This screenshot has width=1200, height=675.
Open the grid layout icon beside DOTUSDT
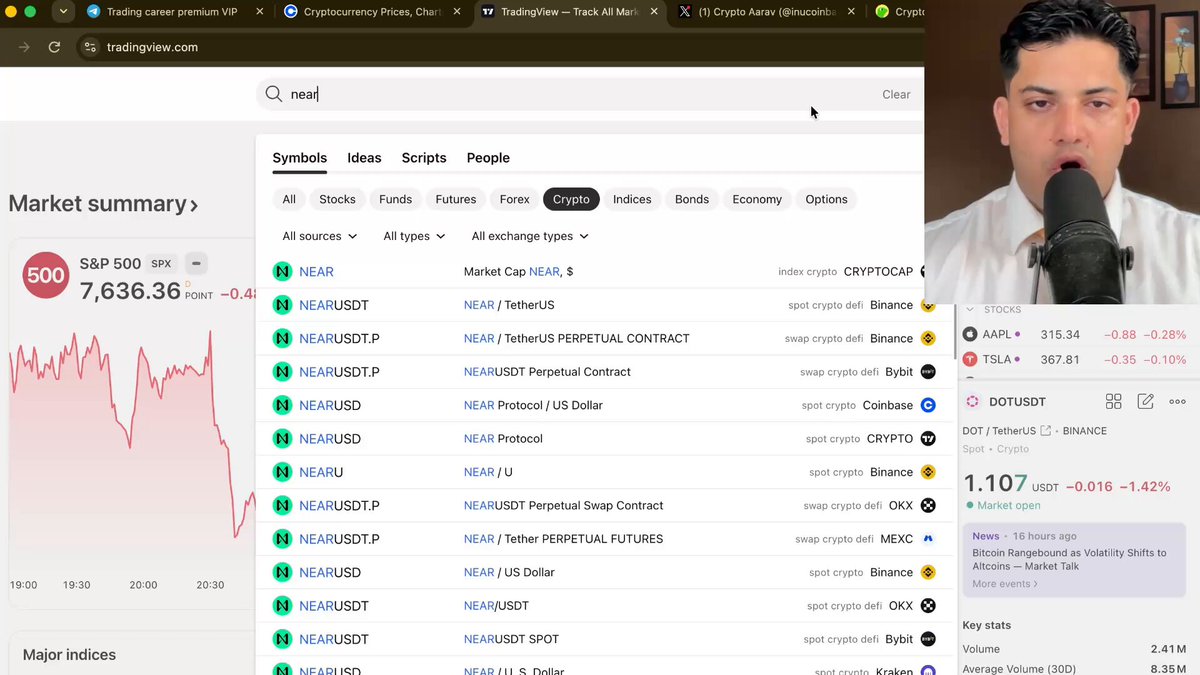1113,401
